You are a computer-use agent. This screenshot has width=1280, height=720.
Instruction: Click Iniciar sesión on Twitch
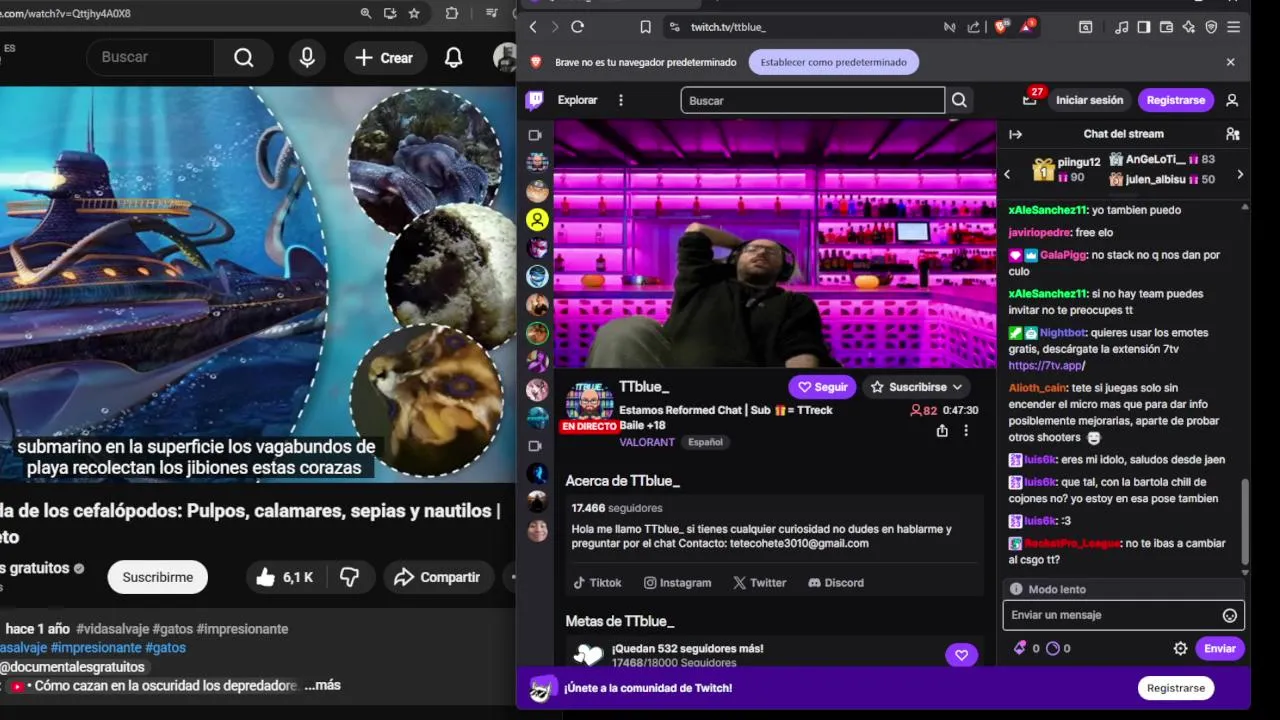tap(1089, 100)
